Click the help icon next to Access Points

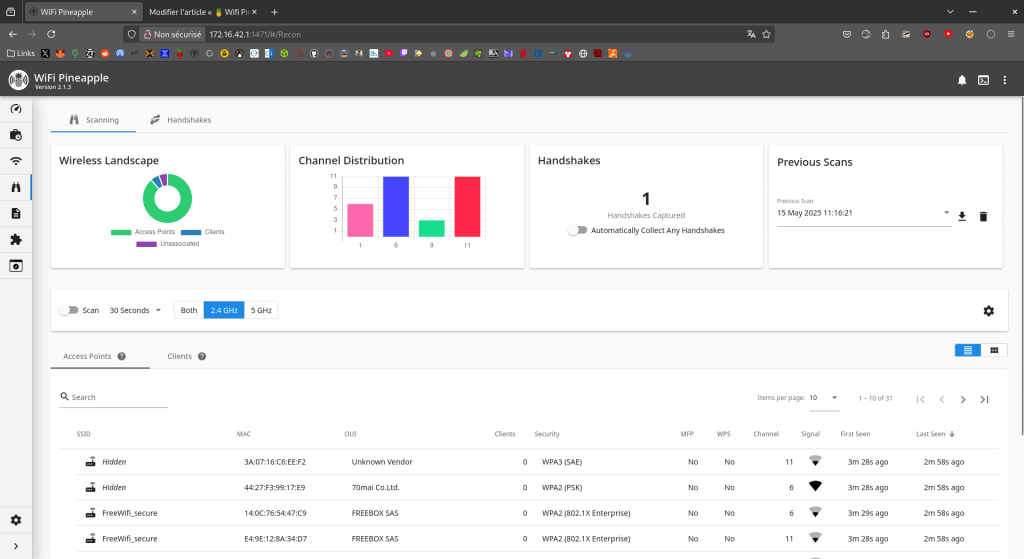click(x=121, y=357)
